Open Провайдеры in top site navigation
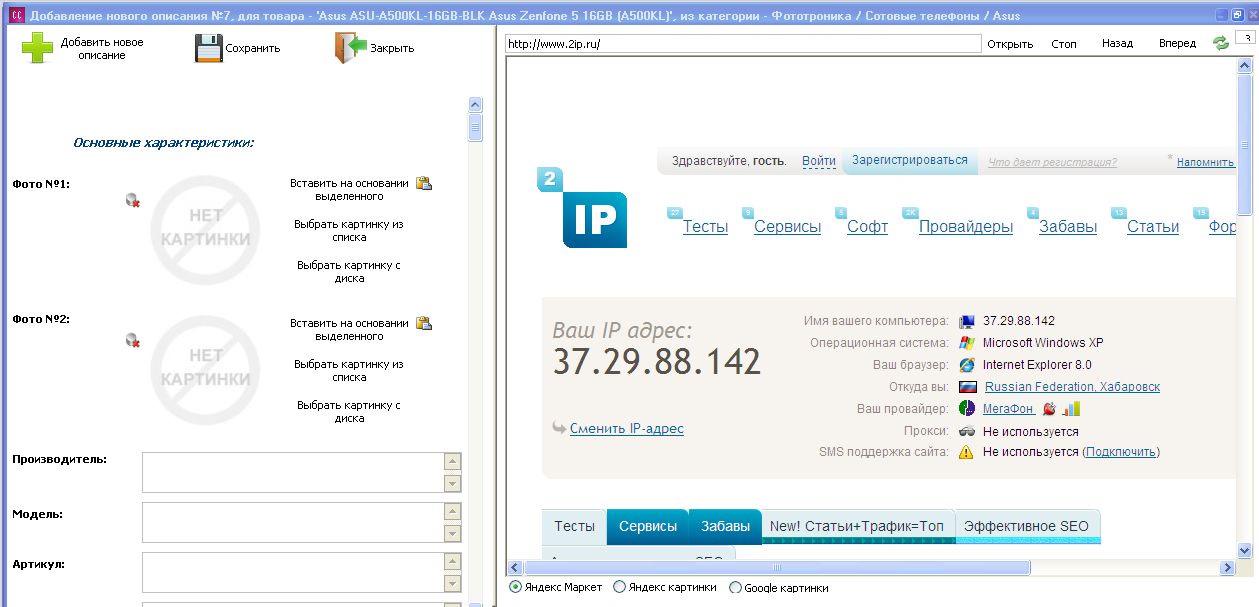This screenshot has width=1259, height=607. click(966, 227)
